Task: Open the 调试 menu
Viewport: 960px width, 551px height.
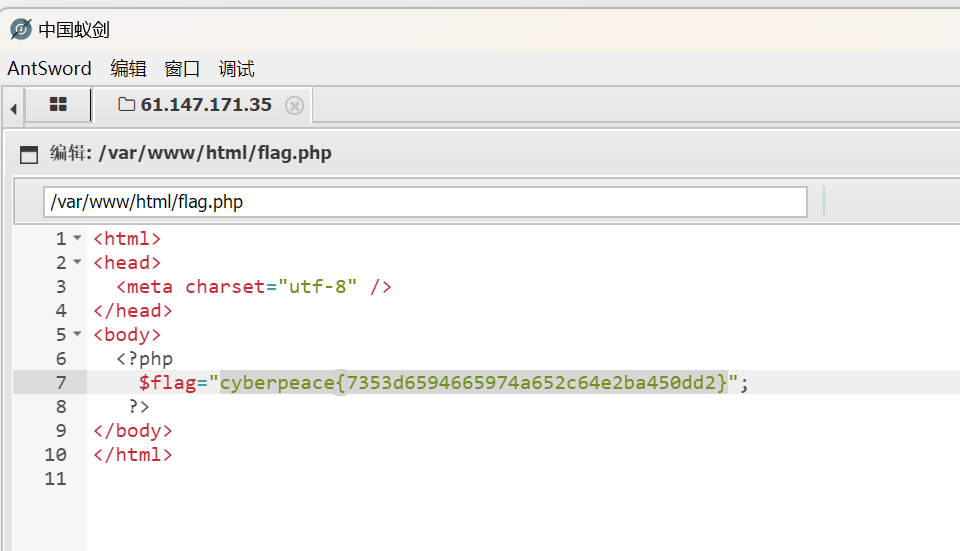Action: click(x=236, y=69)
